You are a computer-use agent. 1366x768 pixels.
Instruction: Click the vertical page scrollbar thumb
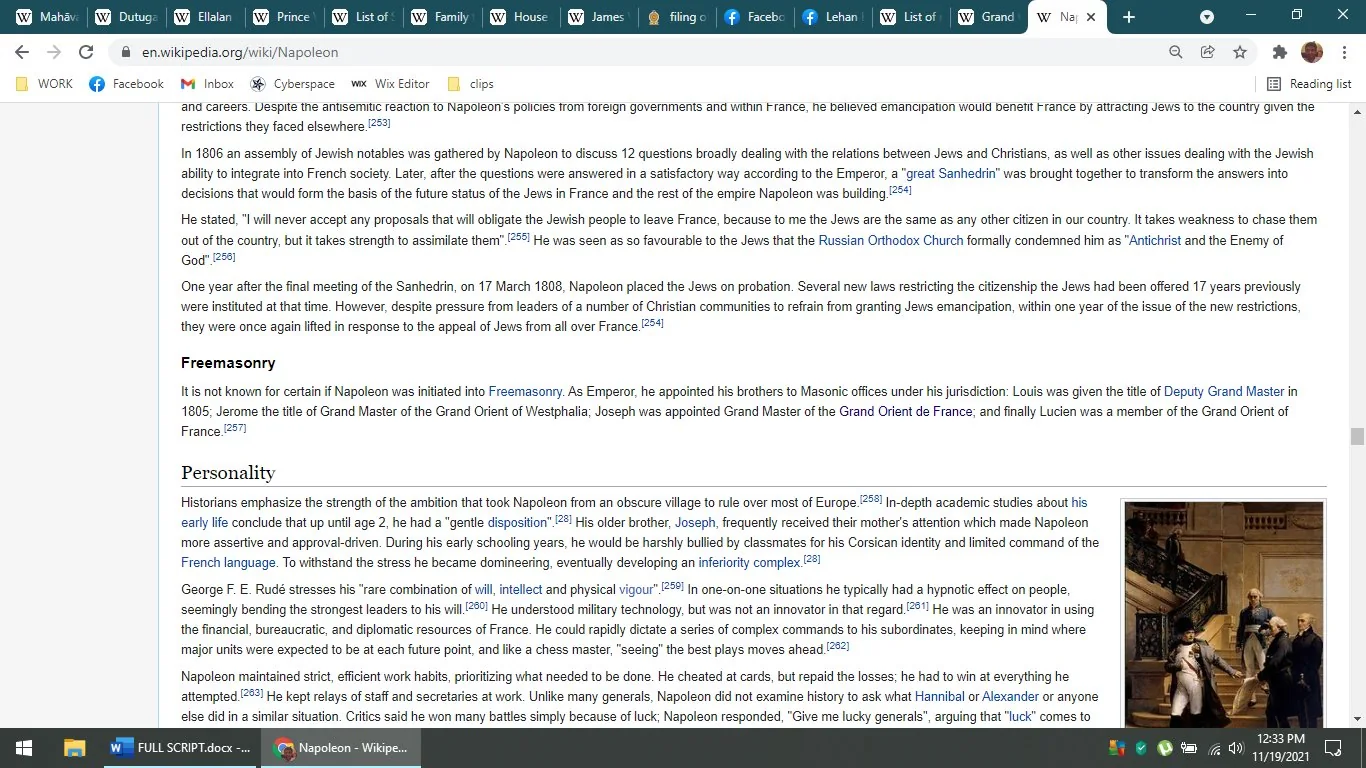(1357, 436)
